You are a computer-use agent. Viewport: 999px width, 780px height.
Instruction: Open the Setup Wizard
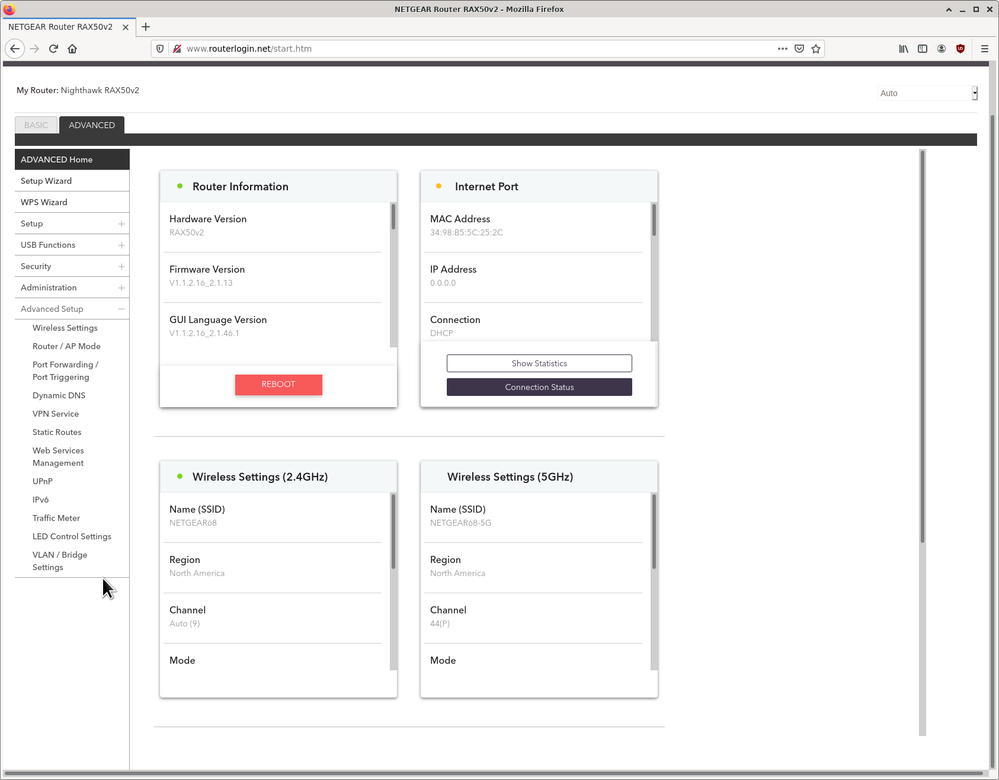pyautogui.click(x=72, y=181)
